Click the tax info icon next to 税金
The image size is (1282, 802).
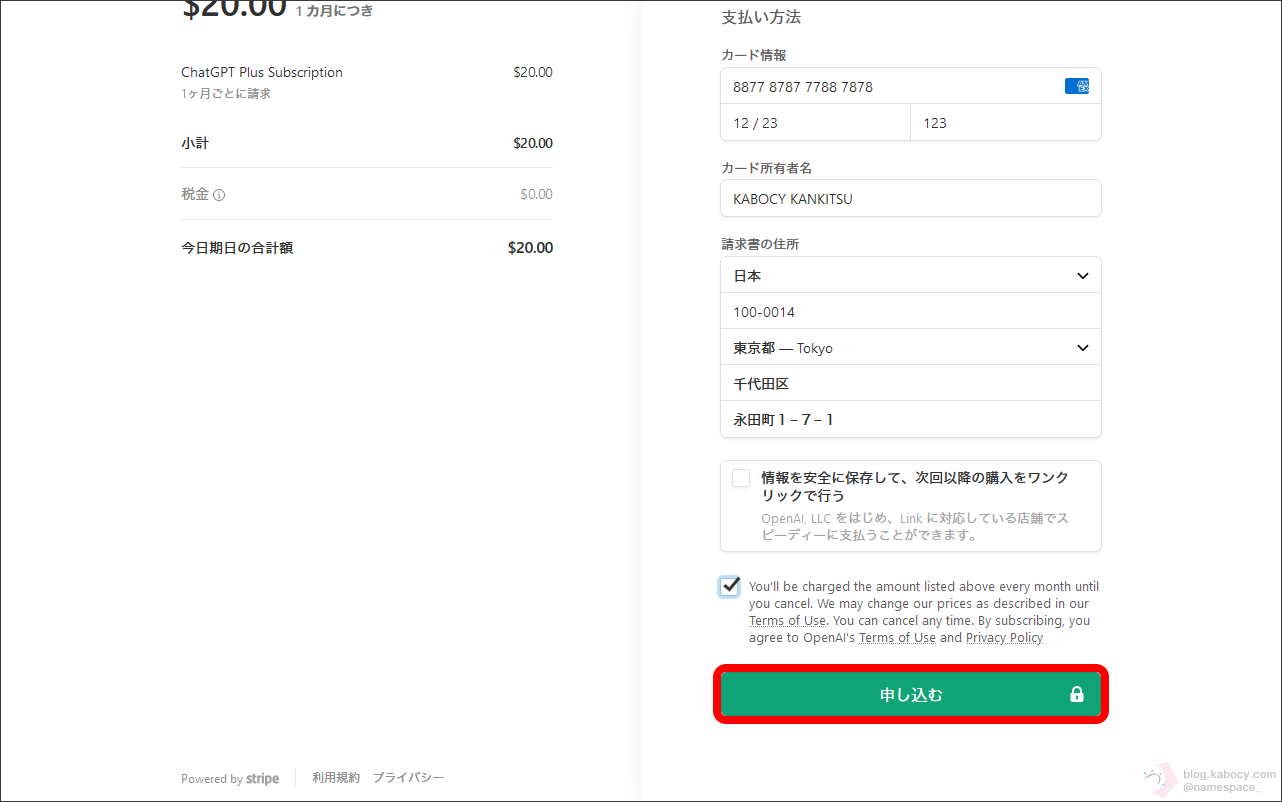click(x=219, y=195)
